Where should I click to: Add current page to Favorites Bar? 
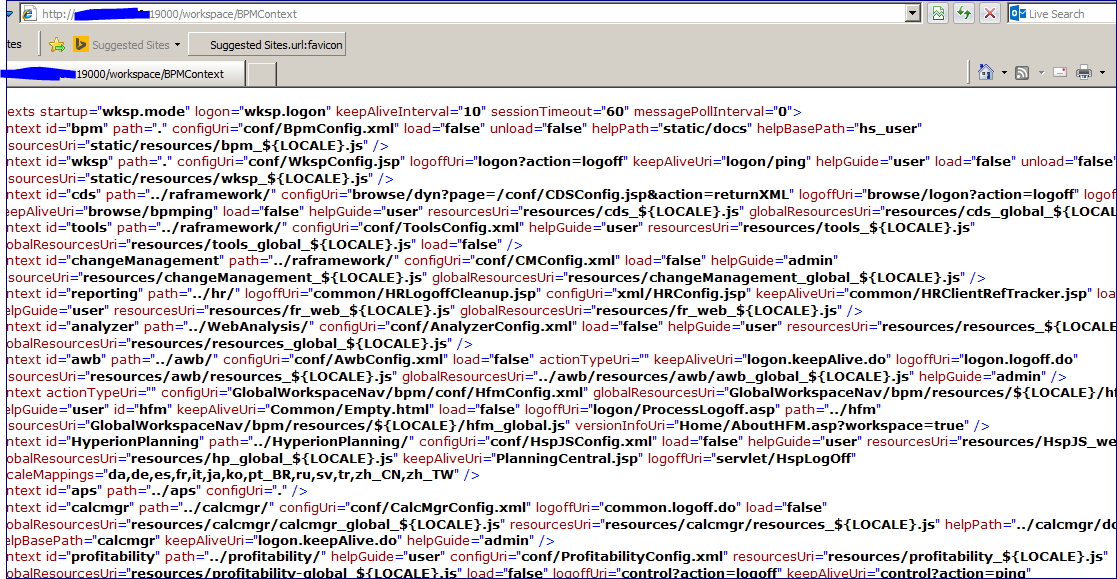click(55, 44)
